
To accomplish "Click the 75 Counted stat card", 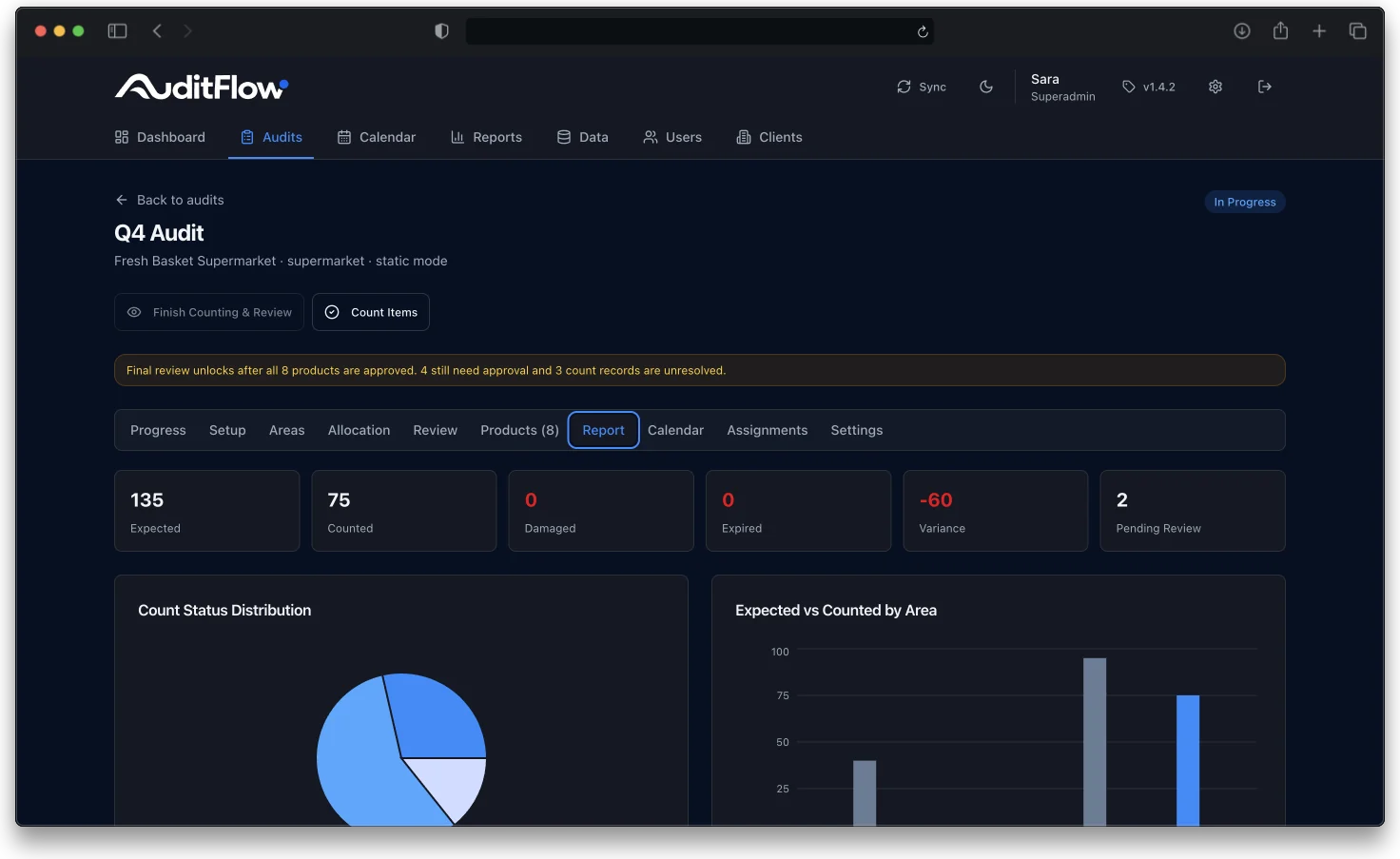I will pos(404,511).
